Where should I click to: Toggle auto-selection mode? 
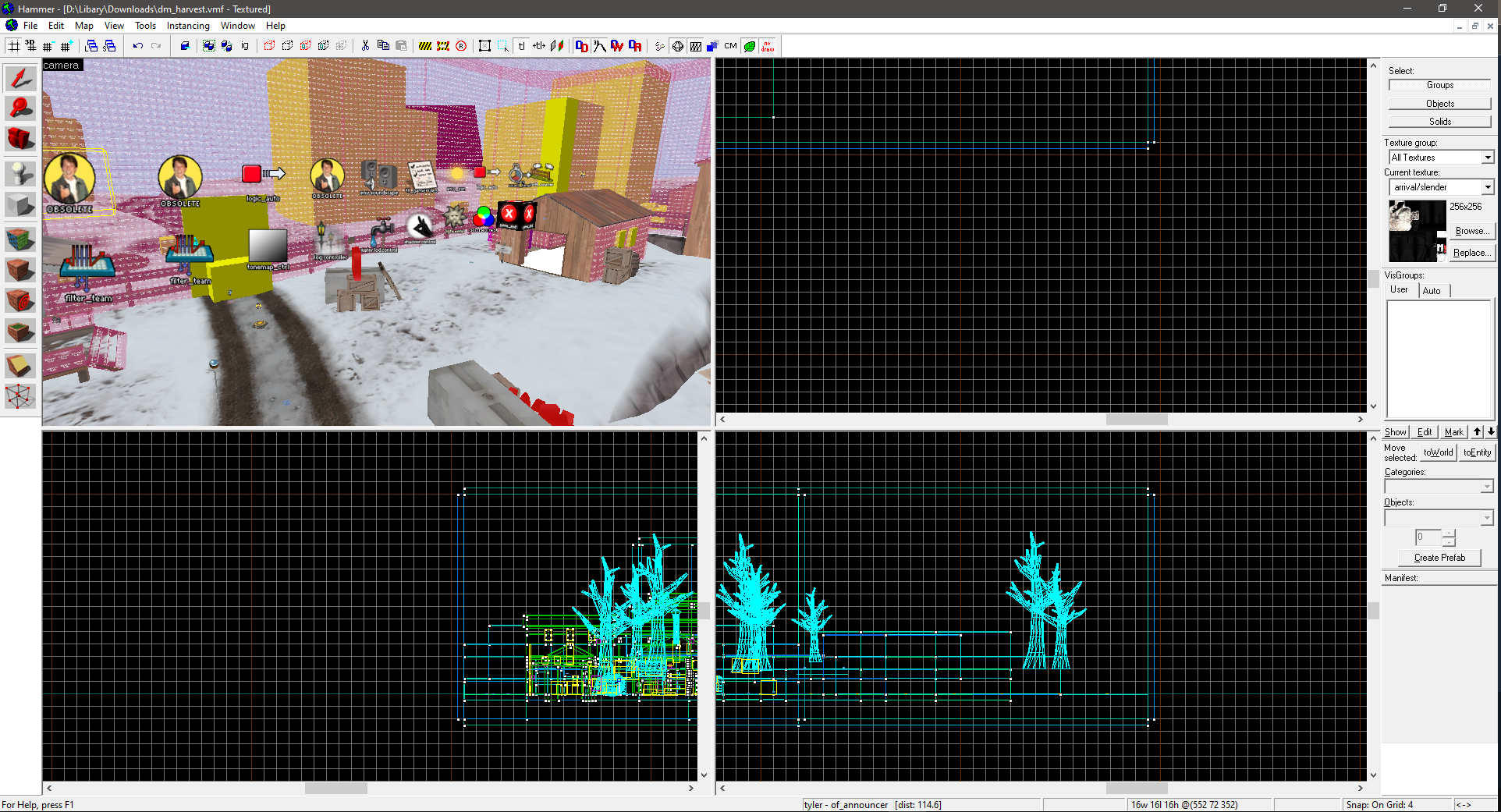click(x=503, y=46)
